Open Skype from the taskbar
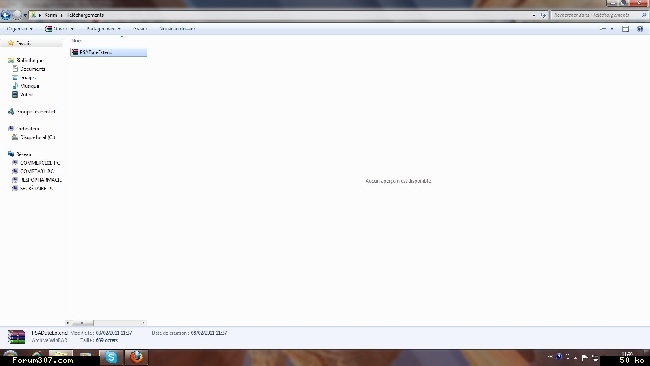 (111, 357)
